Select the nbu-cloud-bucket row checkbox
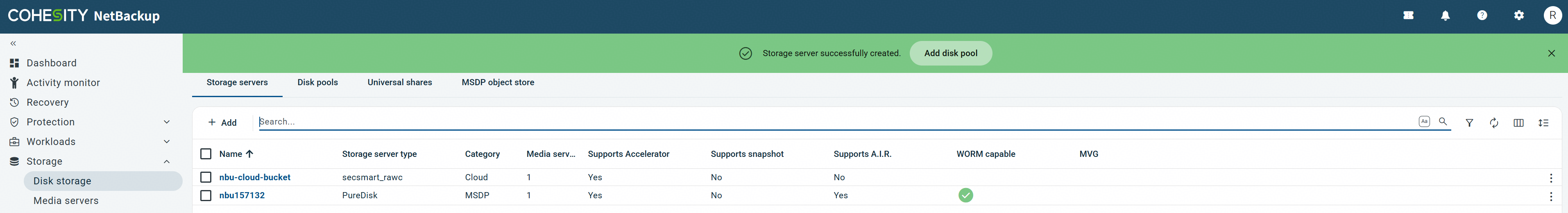The width and height of the screenshot is (1568, 213). [x=206, y=177]
